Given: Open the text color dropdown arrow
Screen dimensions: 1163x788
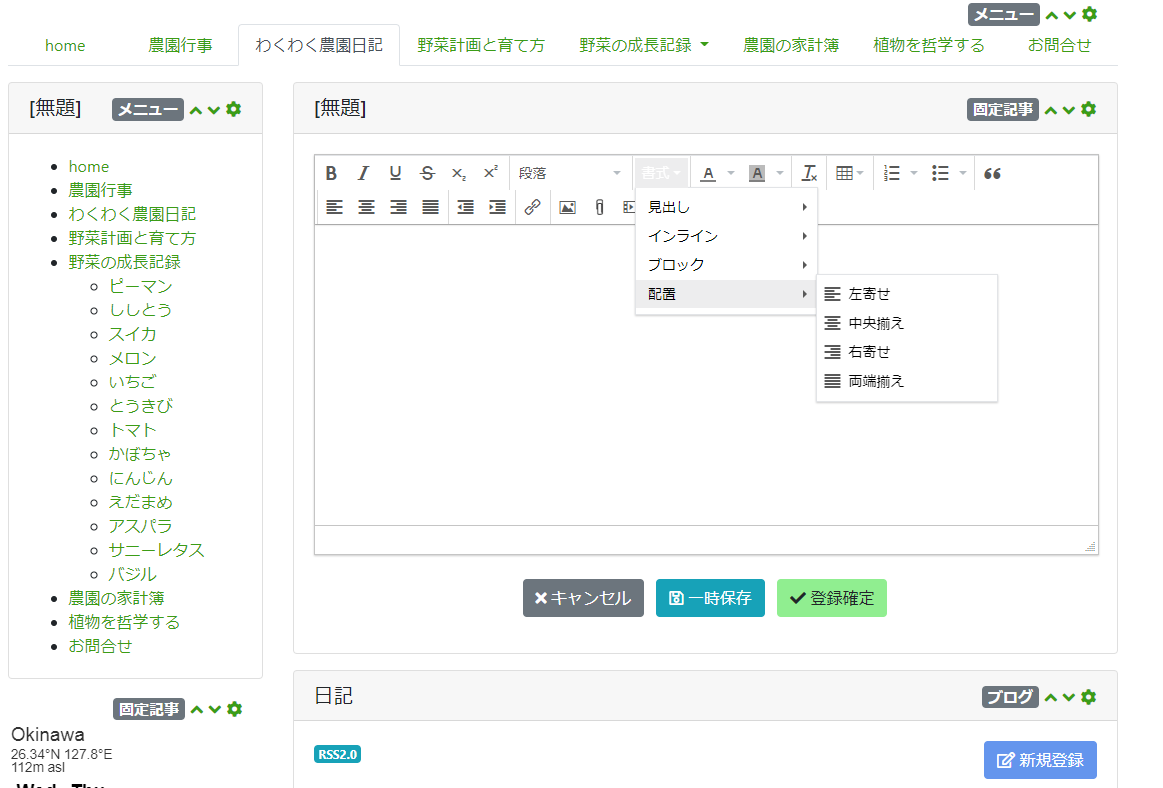Looking at the screenshot, I should pos(731,173).
